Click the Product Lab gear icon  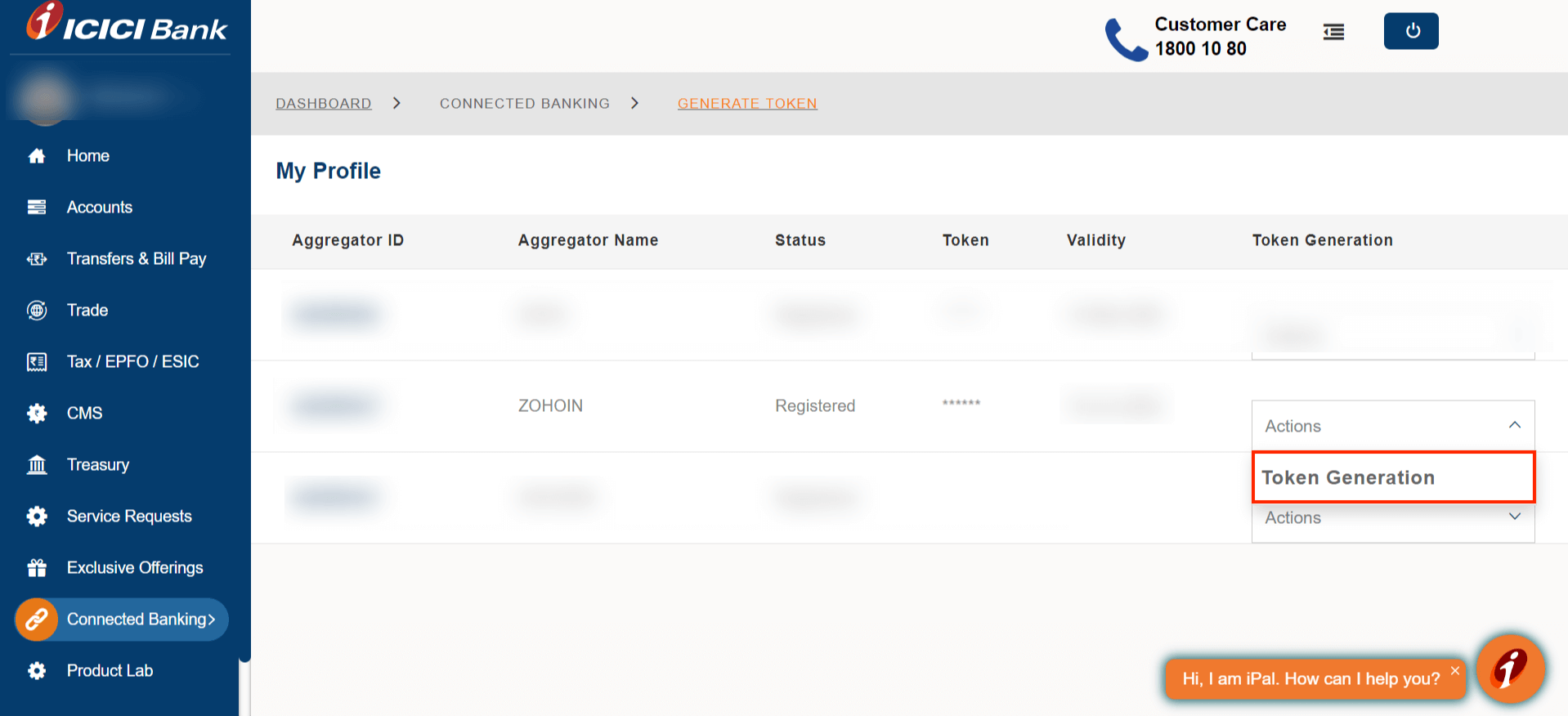(37, 671)
